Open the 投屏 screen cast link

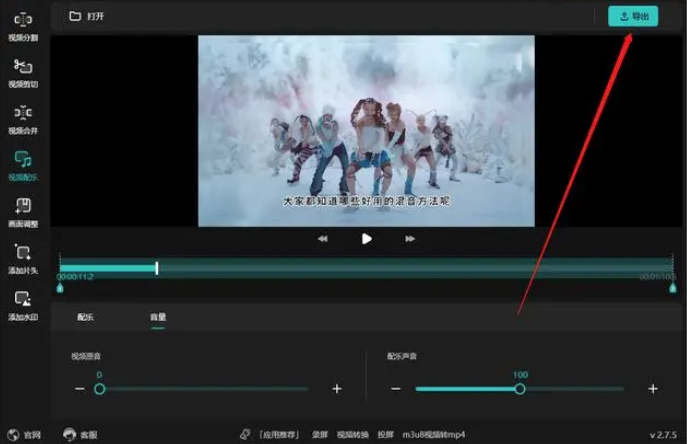[x=386, y=435]
